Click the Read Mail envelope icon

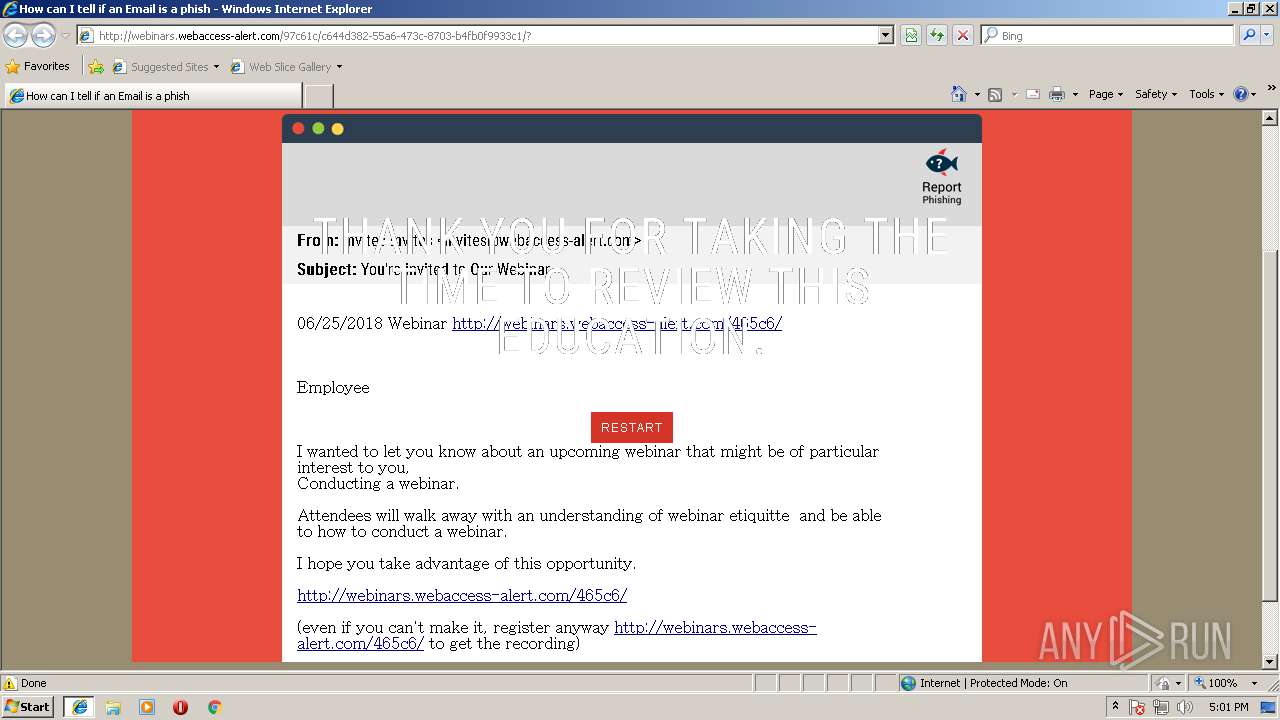[x=1033, y=94]
